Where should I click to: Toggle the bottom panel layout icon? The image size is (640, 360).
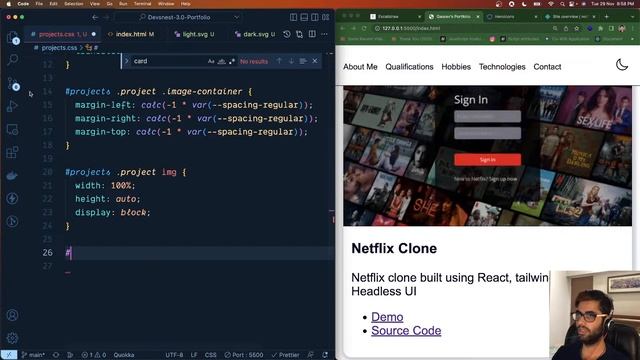pos(304,17)
